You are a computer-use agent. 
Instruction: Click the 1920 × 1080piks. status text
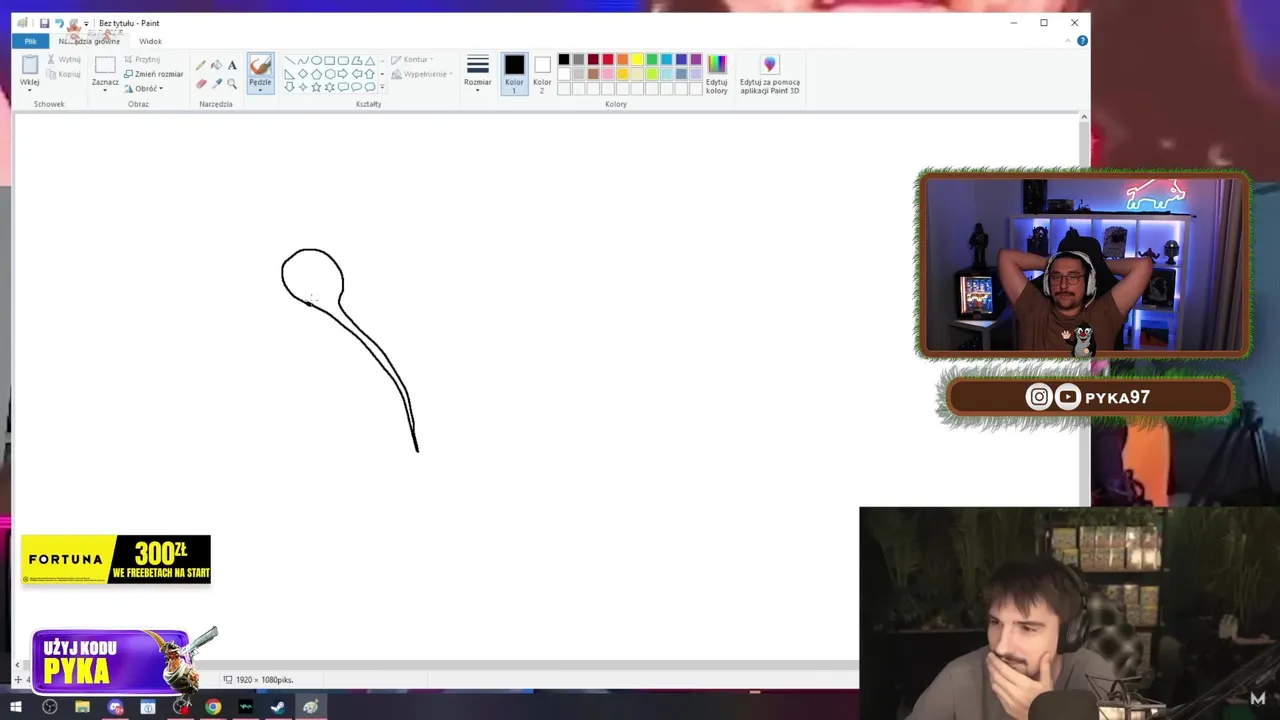(264, 680)
